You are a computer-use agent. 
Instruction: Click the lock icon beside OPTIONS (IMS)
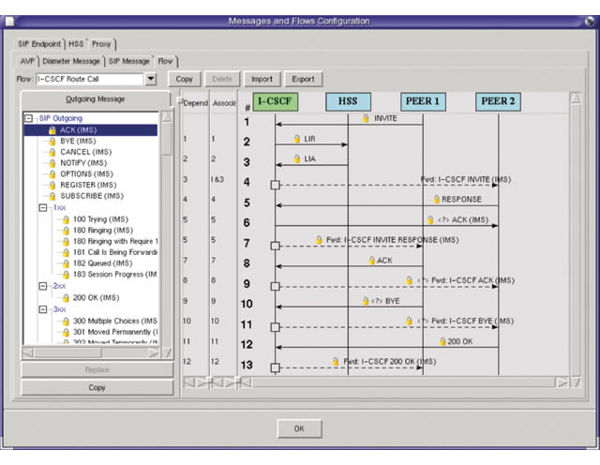[x=52, y=174]
